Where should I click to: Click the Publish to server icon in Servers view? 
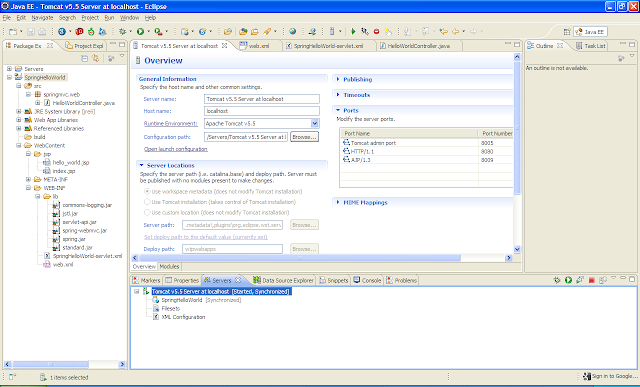pos(603,280)
